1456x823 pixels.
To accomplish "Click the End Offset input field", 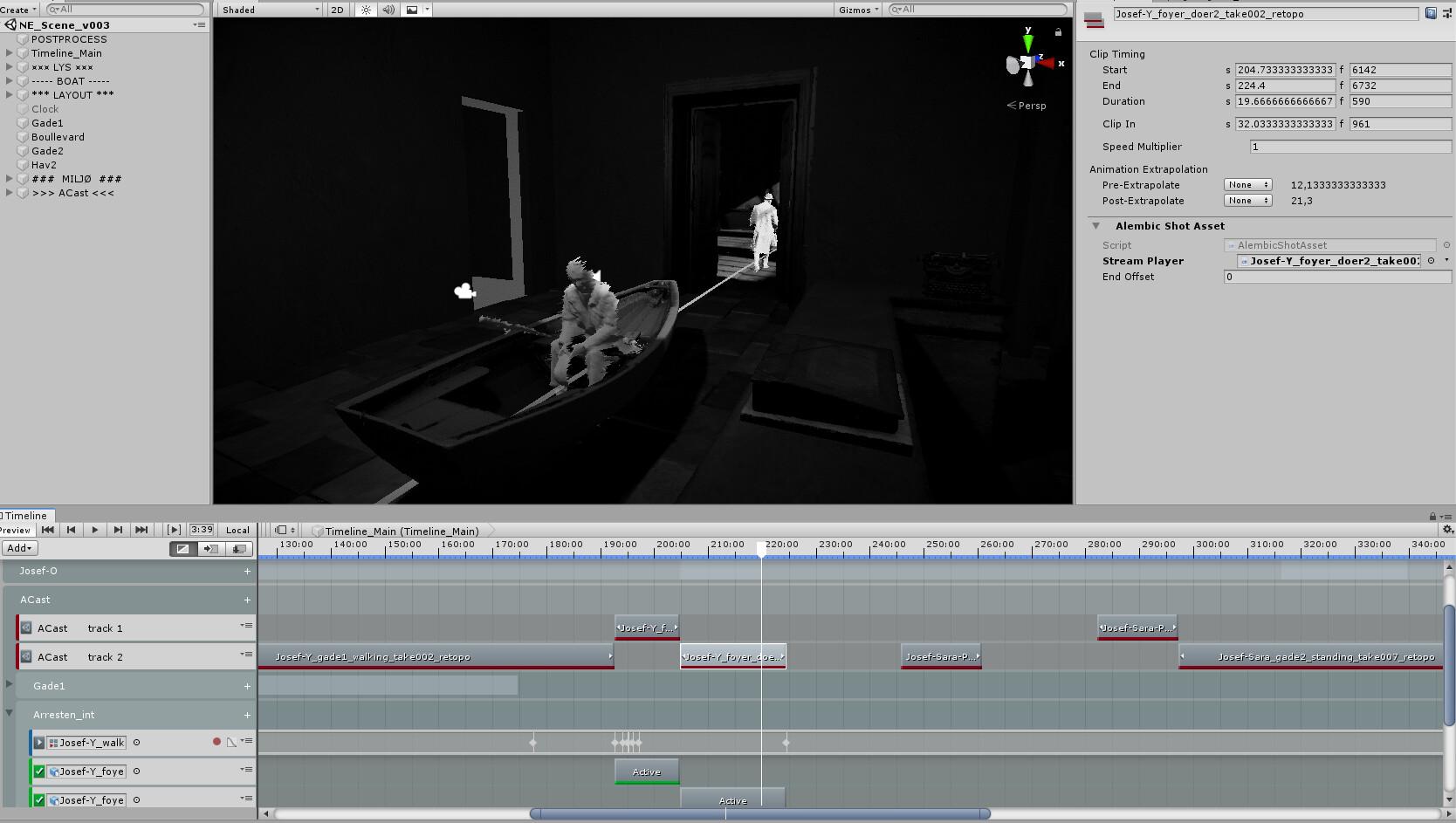I will click(x=1335, y=277).
